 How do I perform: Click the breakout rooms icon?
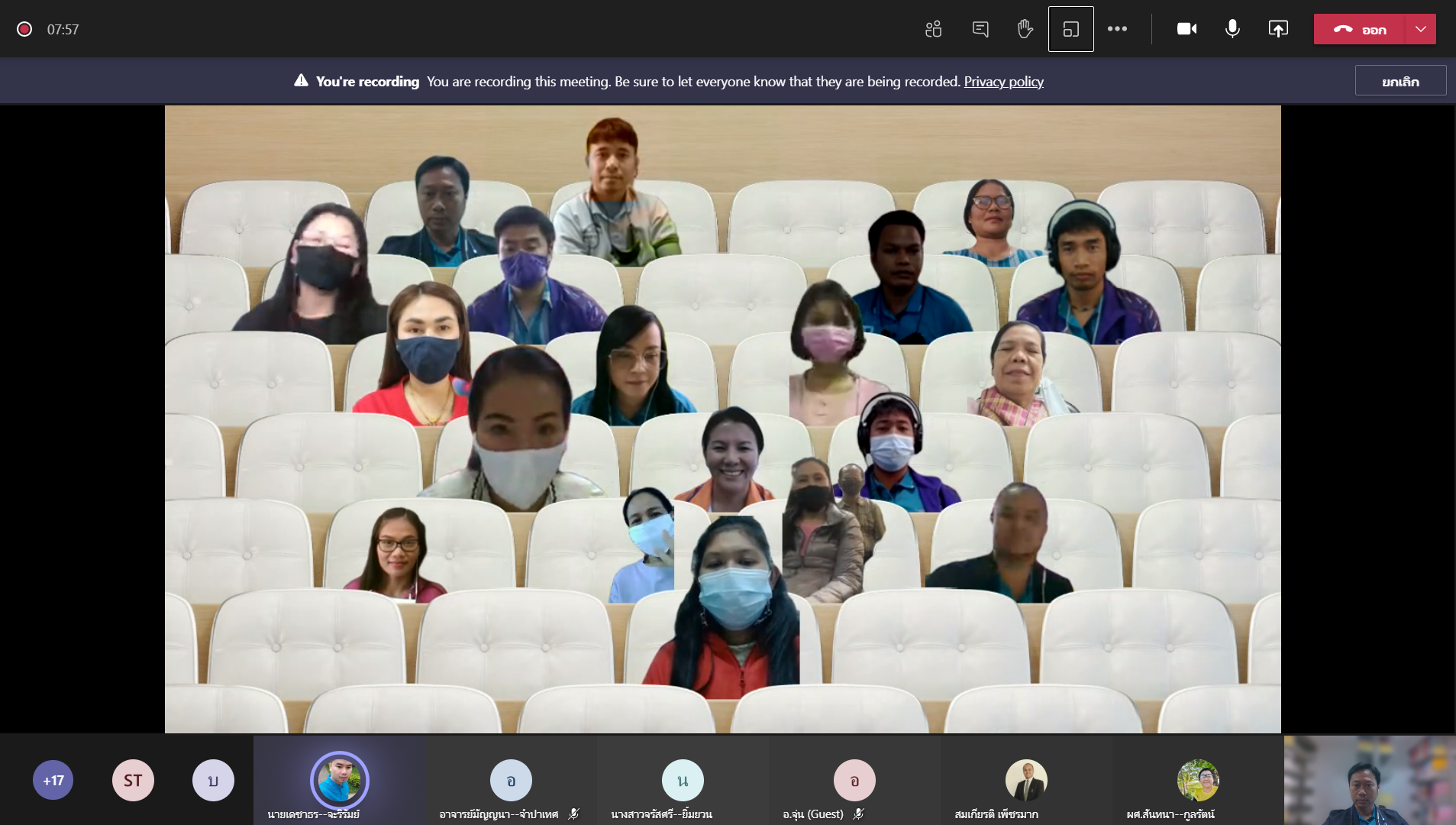[x=1070, y=29]
